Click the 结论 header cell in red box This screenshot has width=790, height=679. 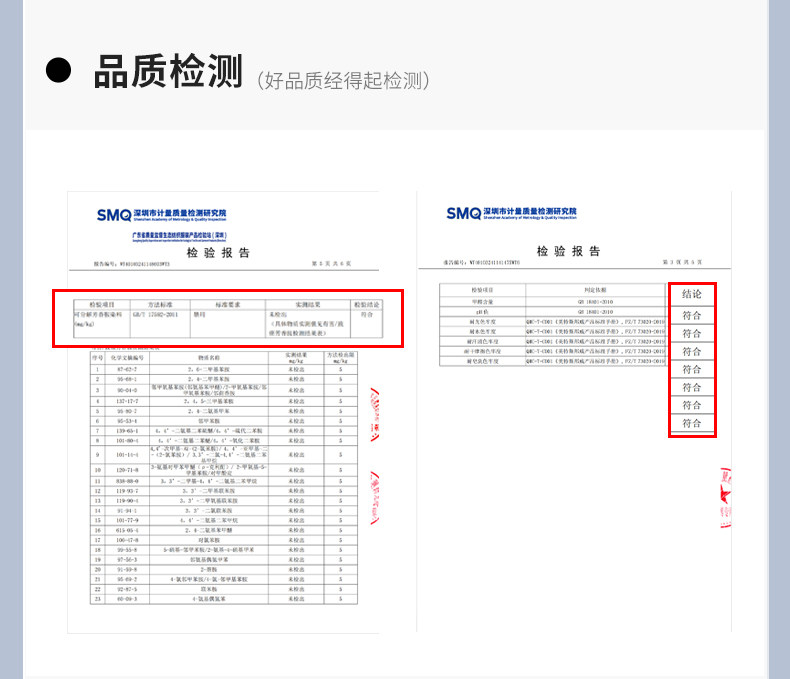(692, 295)
